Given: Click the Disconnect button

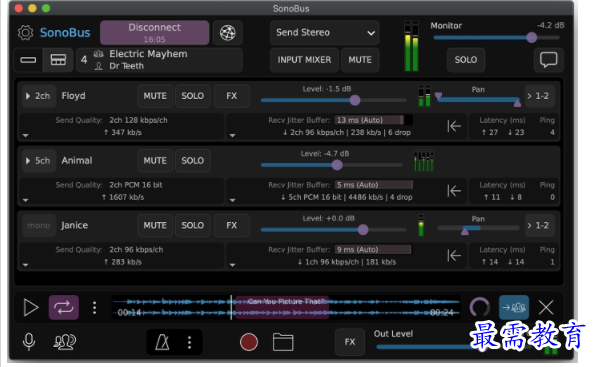Looking at the screenshot, I should [155, 33].
